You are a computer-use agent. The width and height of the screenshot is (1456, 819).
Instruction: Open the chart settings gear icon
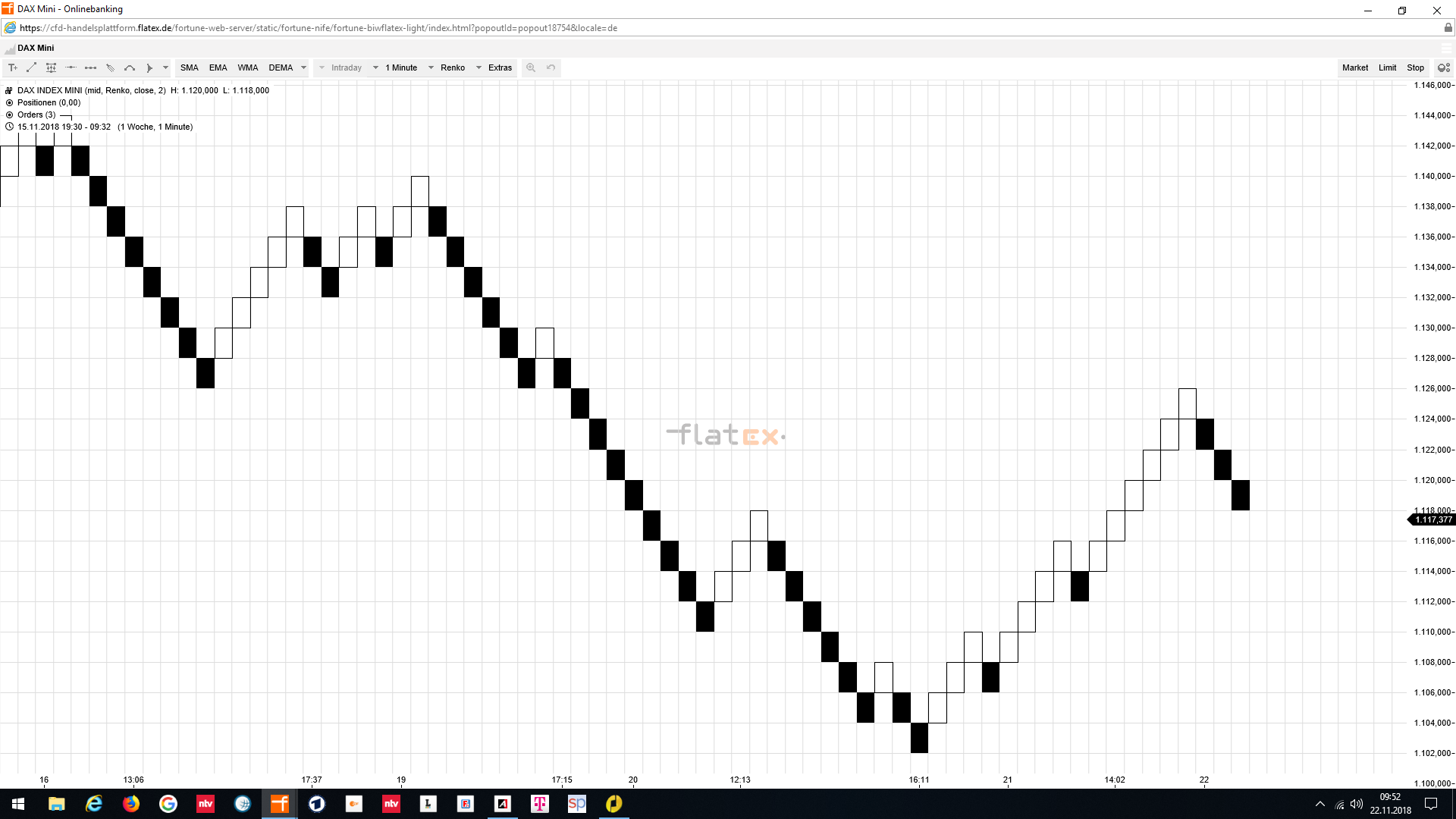(1445, 67)
